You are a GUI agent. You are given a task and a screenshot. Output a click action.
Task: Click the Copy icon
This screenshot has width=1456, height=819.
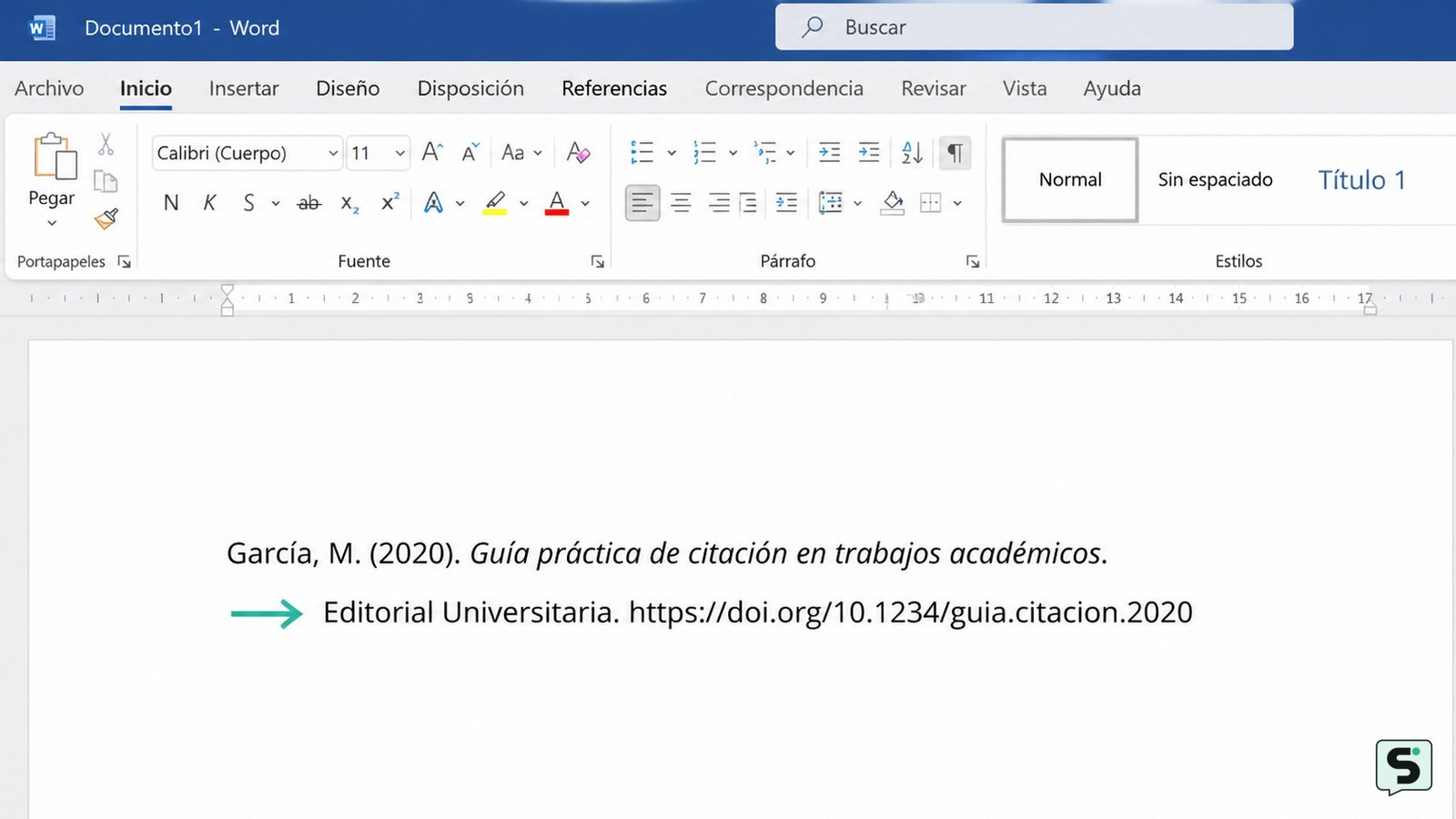(x=106, y=181)
